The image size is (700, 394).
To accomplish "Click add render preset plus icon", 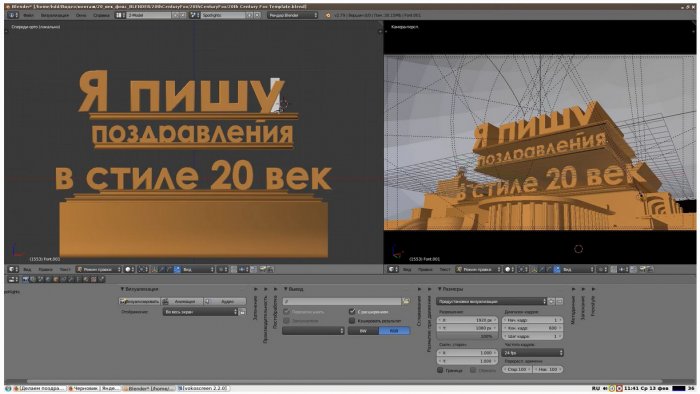I will 552,302.
